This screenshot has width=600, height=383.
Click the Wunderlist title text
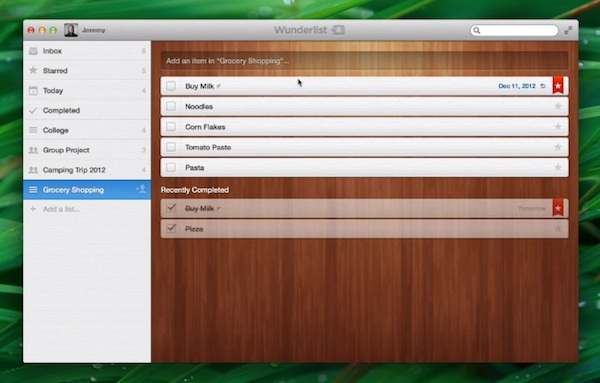[301, 30]
